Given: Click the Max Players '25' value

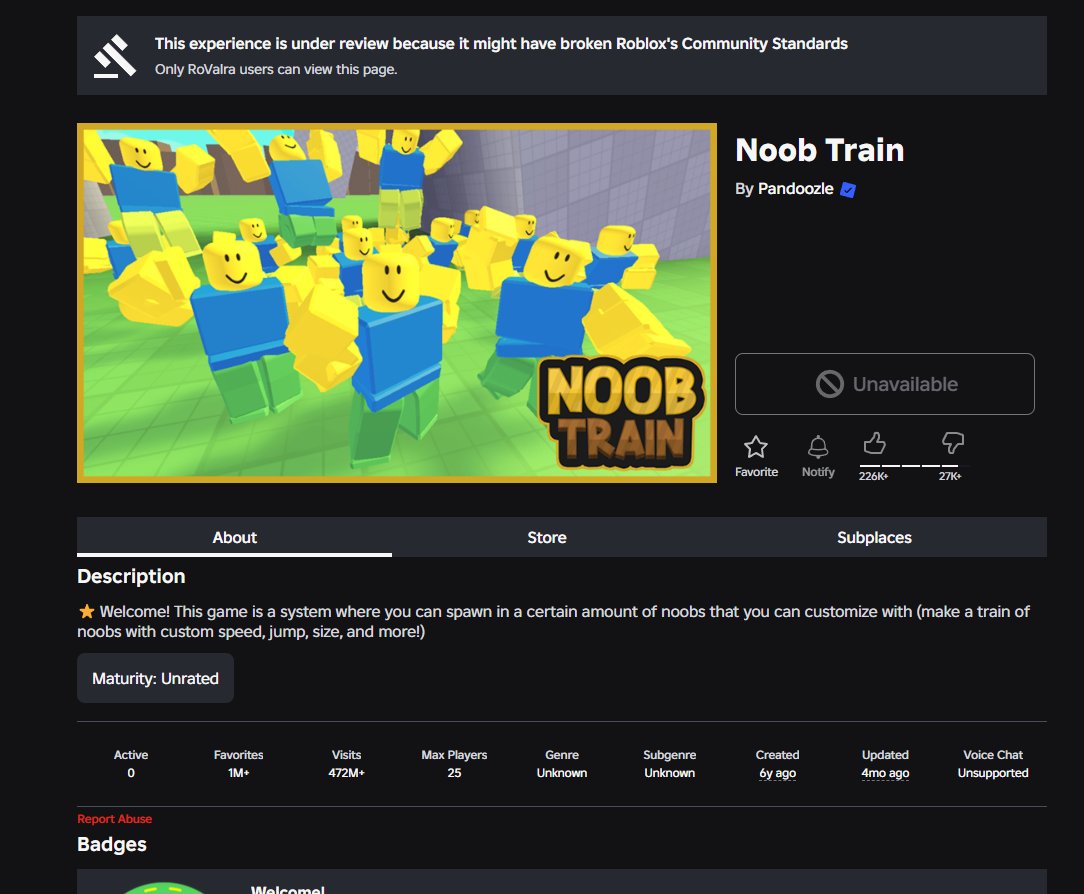Looking at the screenshot, I should (x=454, y=773).
